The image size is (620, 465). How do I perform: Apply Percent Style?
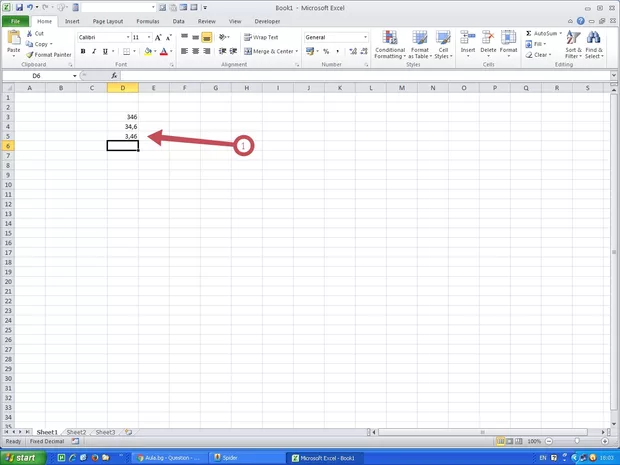point(326,51)
